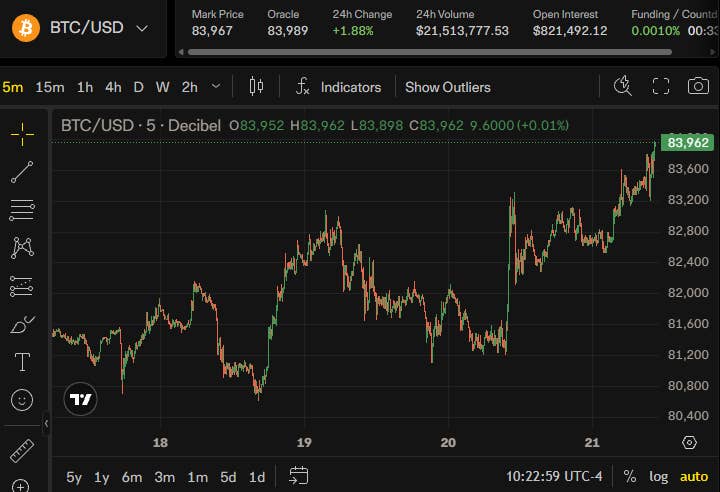This screenshot has height=492, width=720.
Task: Click the TradingView logo
Action: [x=80, y=399]
